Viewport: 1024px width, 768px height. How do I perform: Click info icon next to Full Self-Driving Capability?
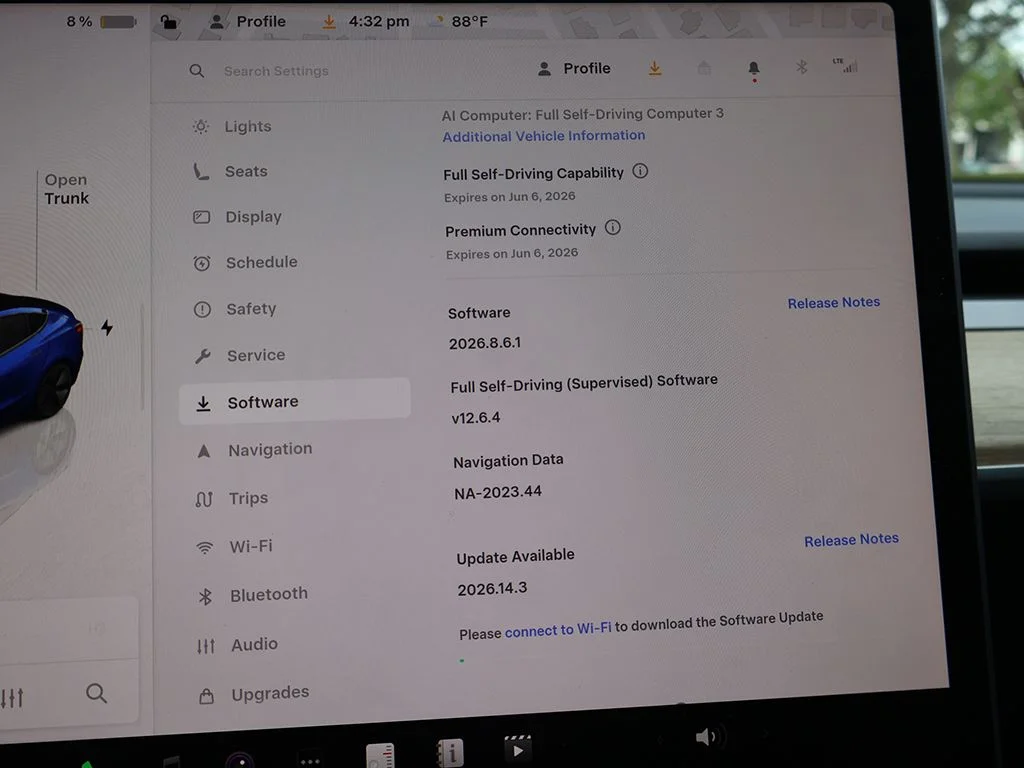(640, 171)
